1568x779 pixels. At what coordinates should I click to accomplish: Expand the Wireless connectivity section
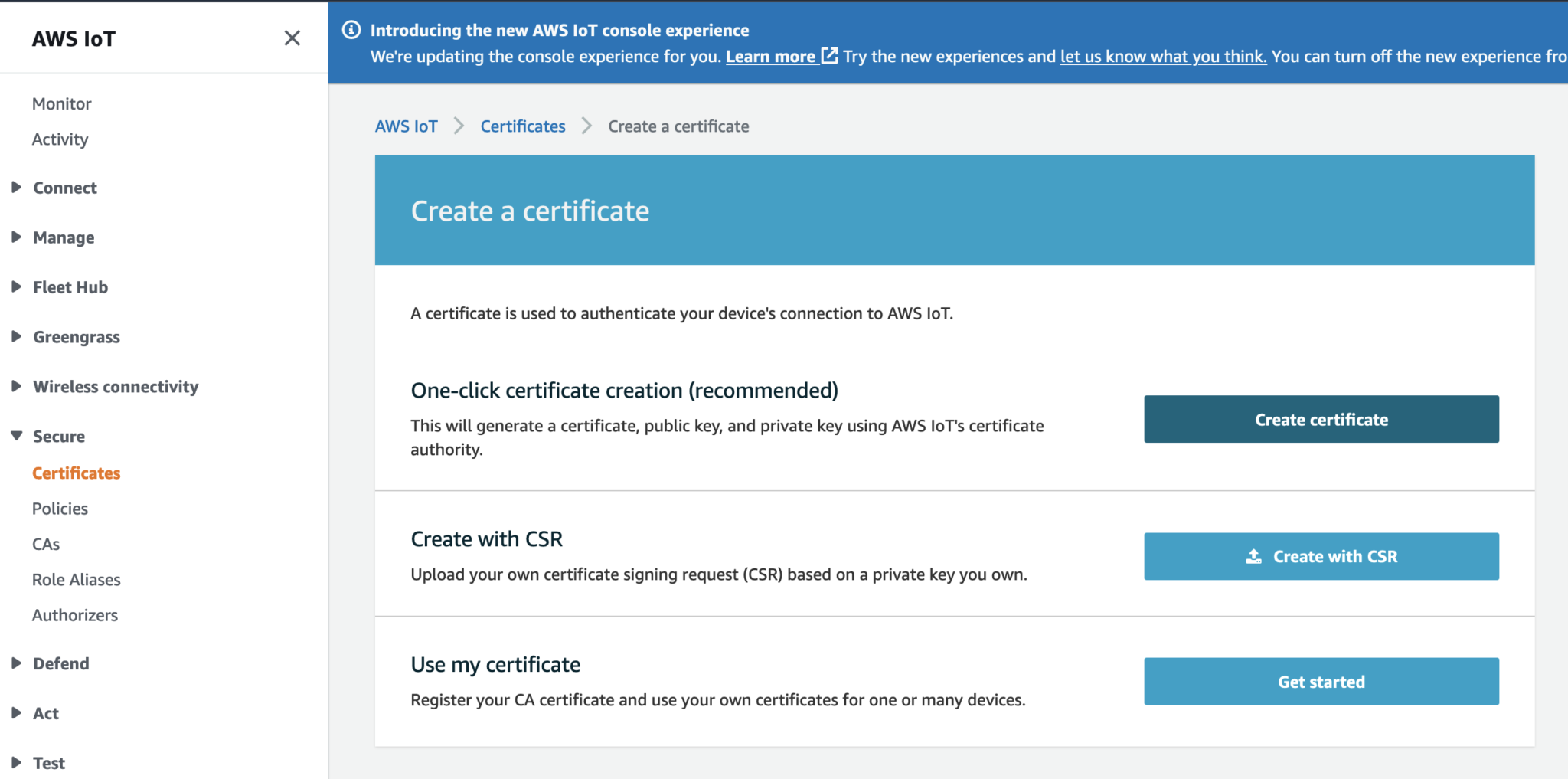[x=16, y=387]
